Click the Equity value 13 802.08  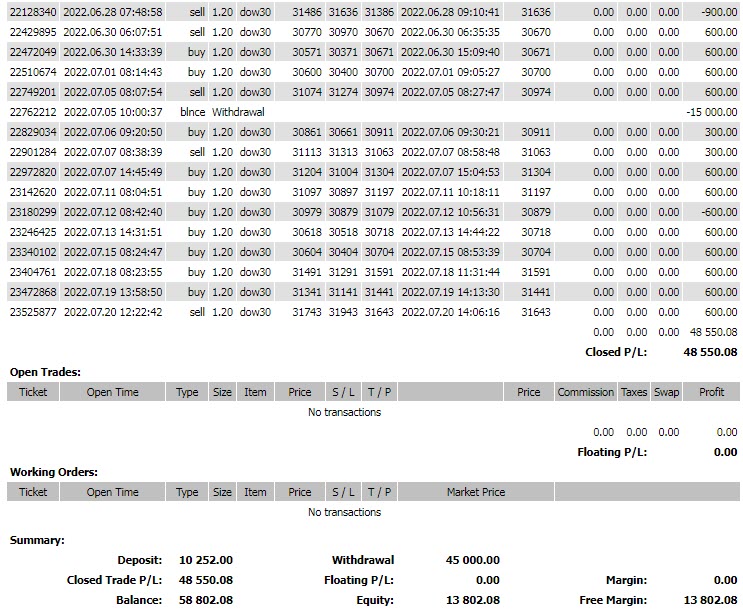point(473,600)
